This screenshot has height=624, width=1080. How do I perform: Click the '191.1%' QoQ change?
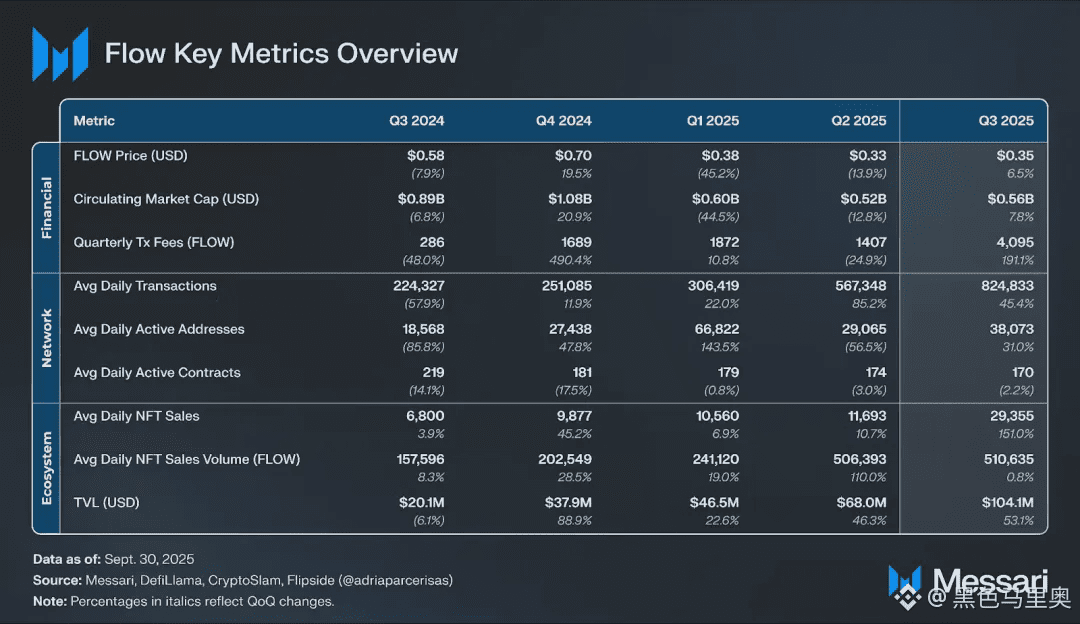pyautogui.click(x=1018, y=260)
